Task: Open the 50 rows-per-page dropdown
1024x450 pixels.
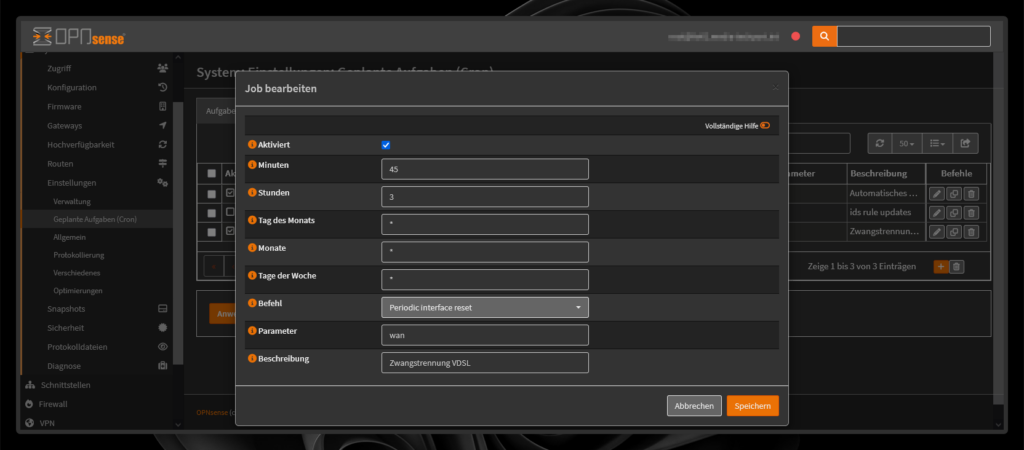Action: (906, 144)
